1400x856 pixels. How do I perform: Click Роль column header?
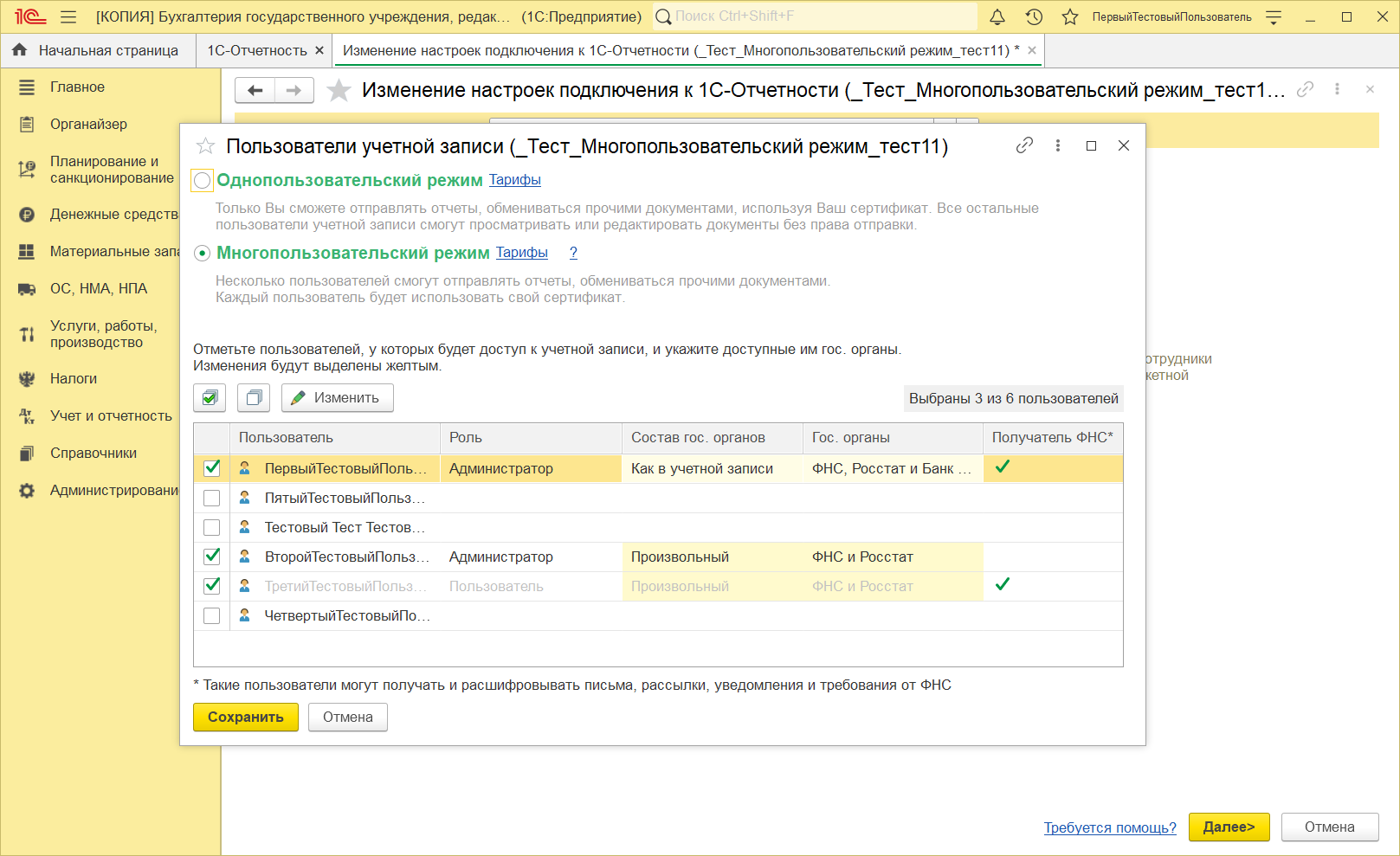(x=531, y=437)
